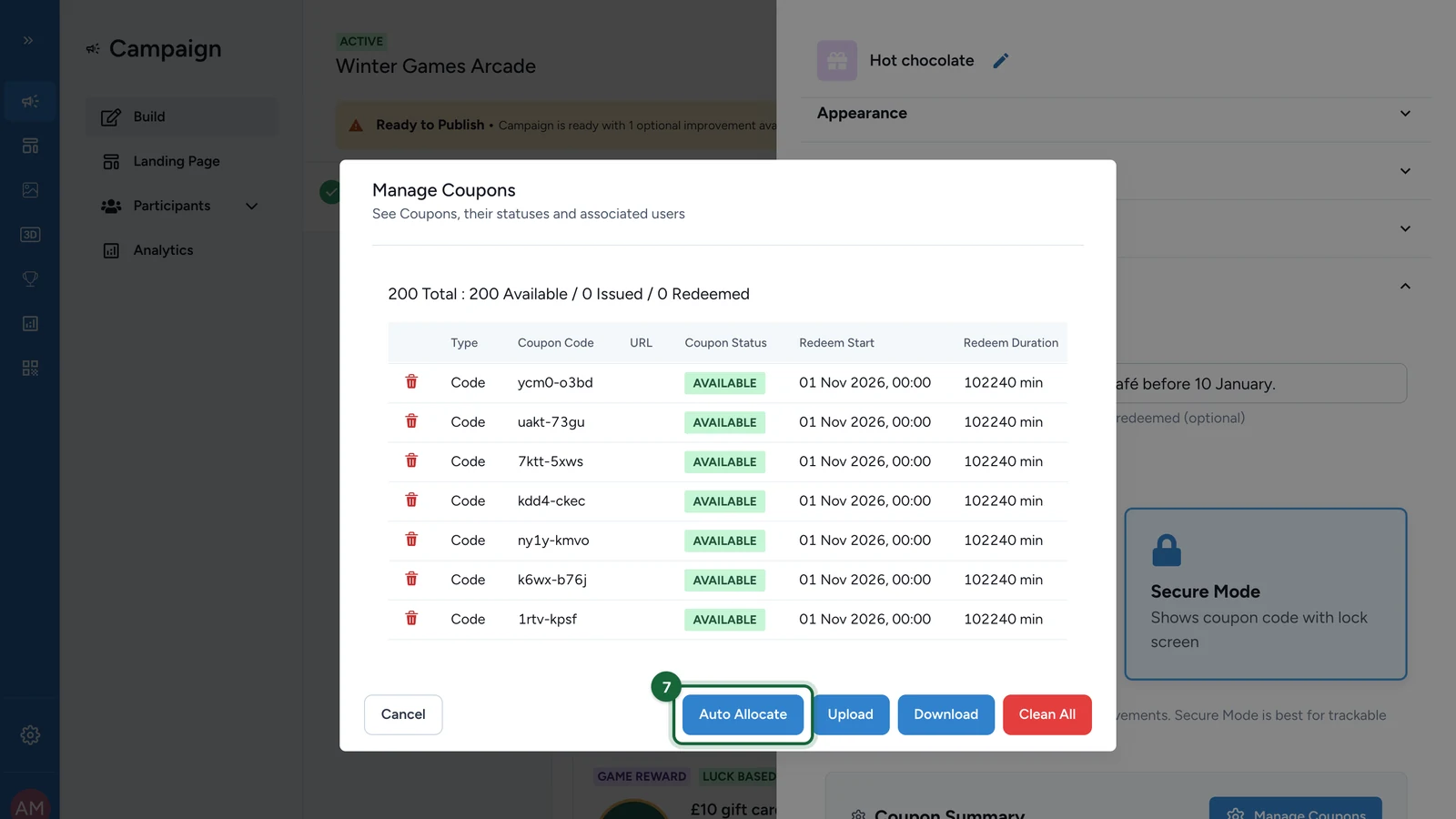Open the chart reports icon in left rail
The width and height of the screenshot is (1456, 819).
coord(30,324)
